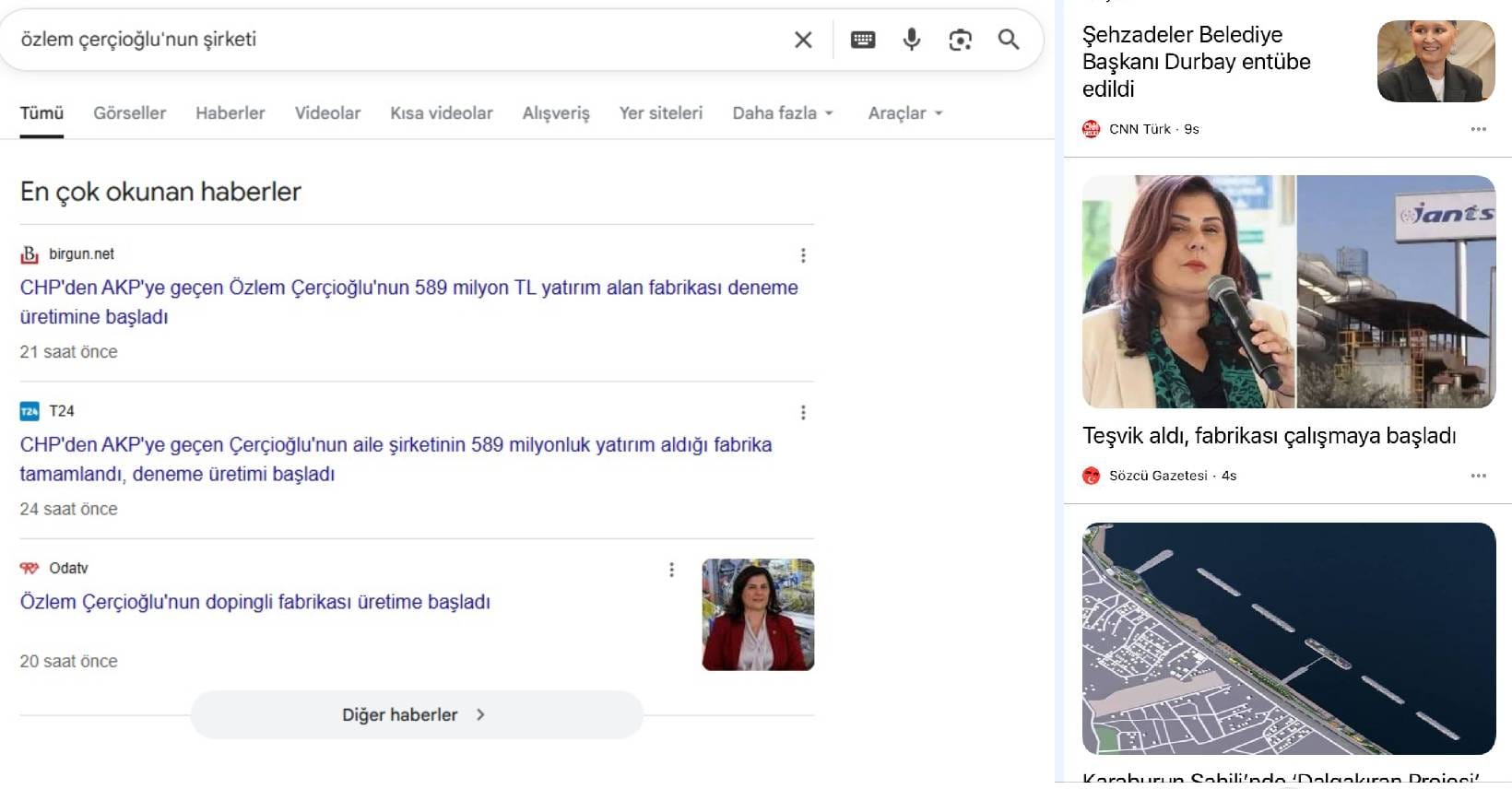Screen dimensions: 1512x789
Task: Open search by image camera icon
Action: point(960,40)
